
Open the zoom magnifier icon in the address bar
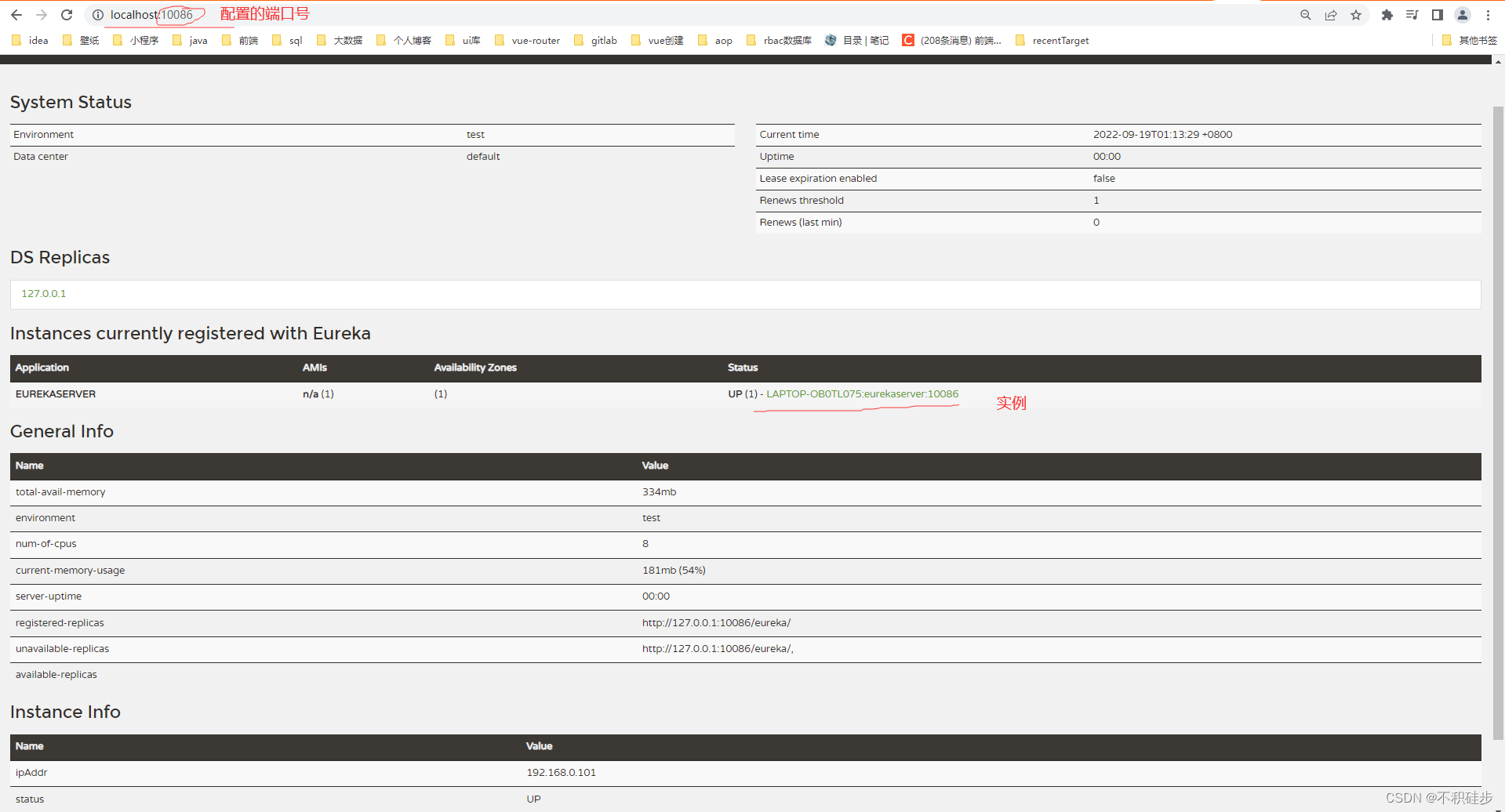click(x=1306, y=15)
